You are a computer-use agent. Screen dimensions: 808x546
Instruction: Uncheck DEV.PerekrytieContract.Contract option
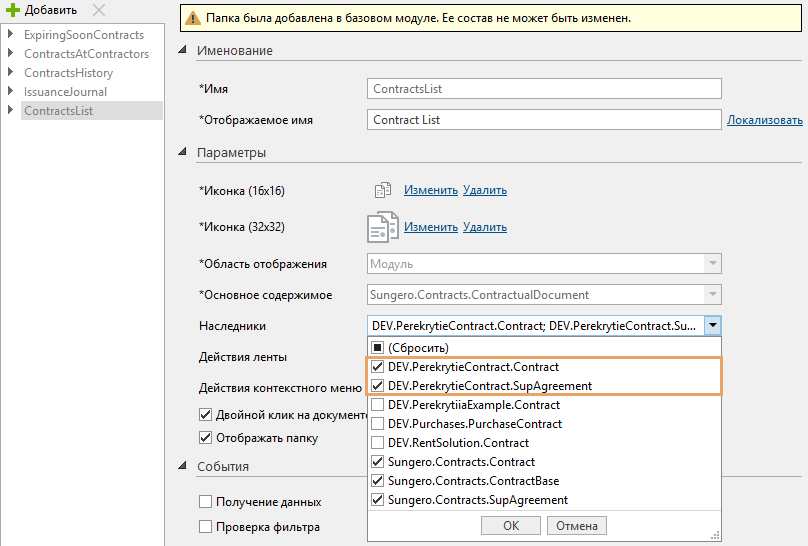(378, 367)
